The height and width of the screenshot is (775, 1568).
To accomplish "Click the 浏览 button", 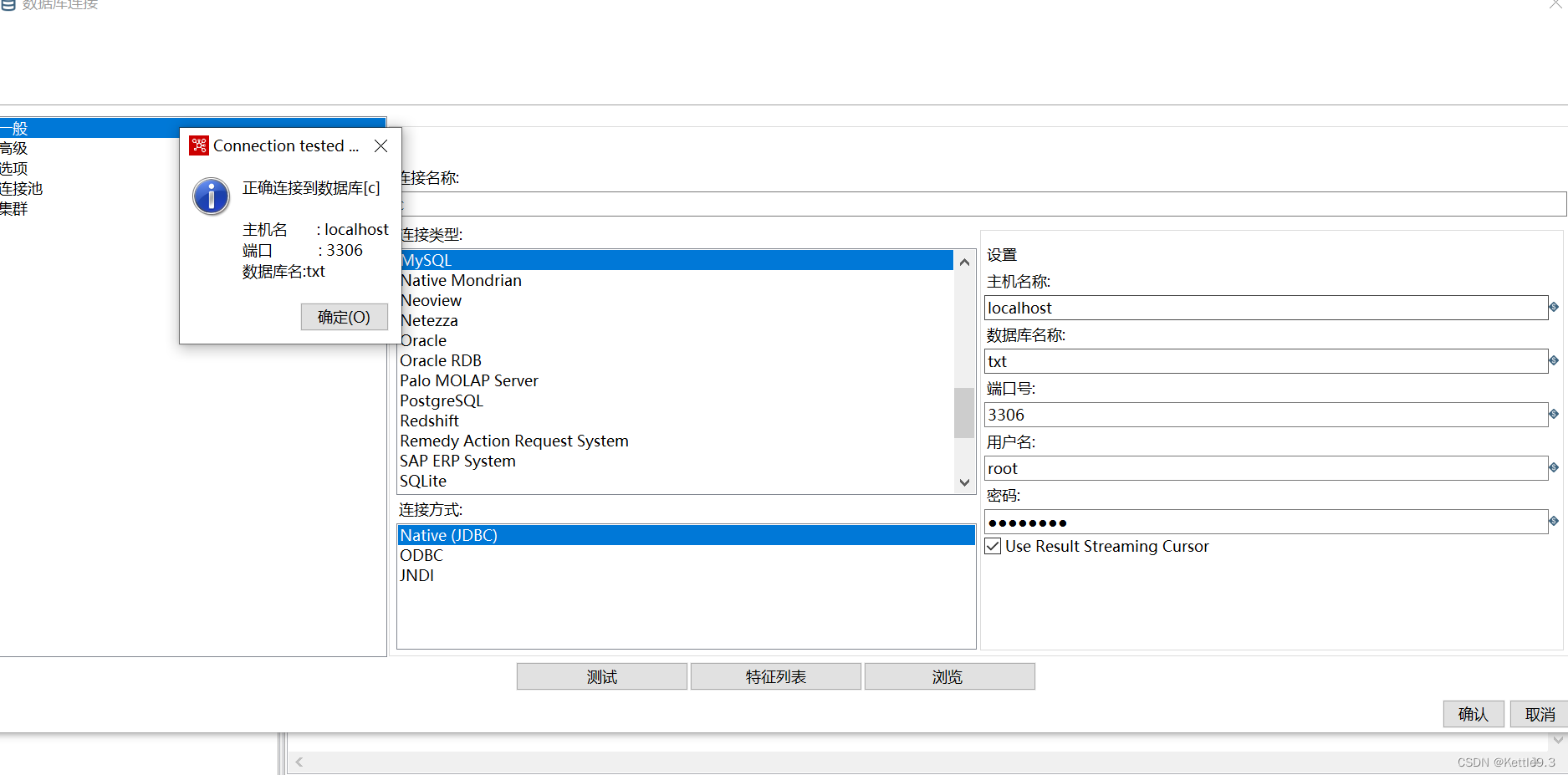I will pyautogui.click(x=949, y=676).
